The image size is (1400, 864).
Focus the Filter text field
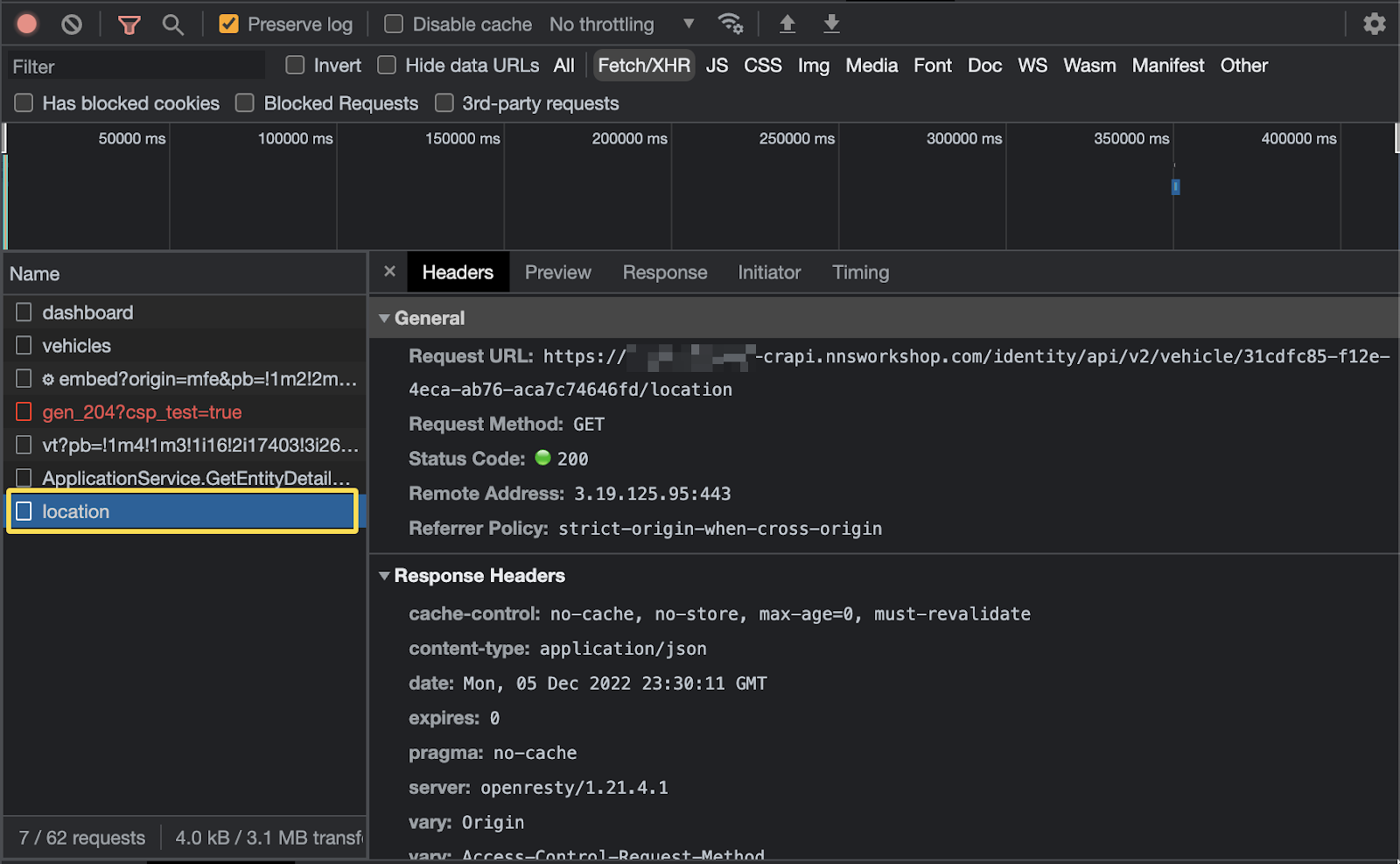click(x=136, y=67)
